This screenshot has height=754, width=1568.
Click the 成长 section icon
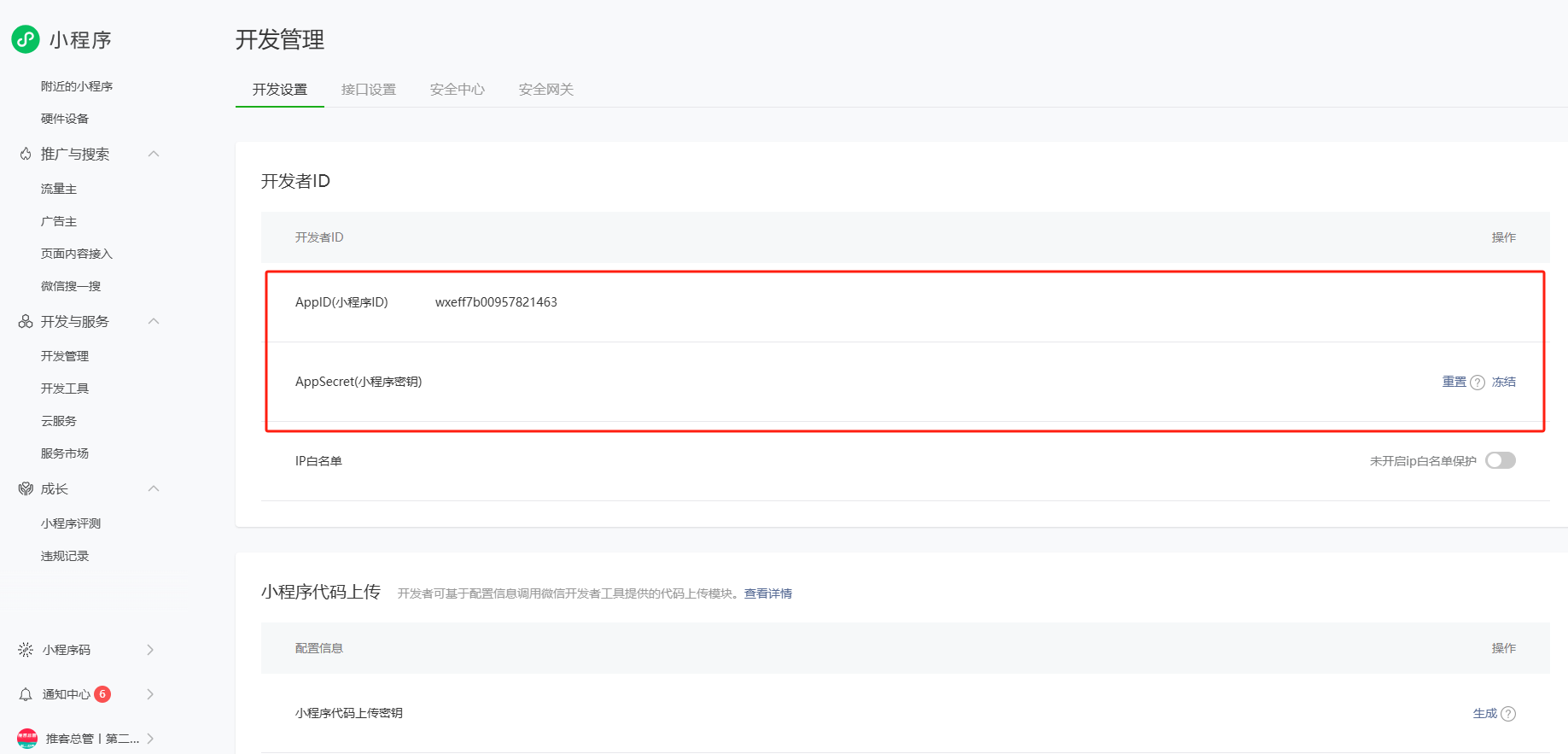coord(26,489)
